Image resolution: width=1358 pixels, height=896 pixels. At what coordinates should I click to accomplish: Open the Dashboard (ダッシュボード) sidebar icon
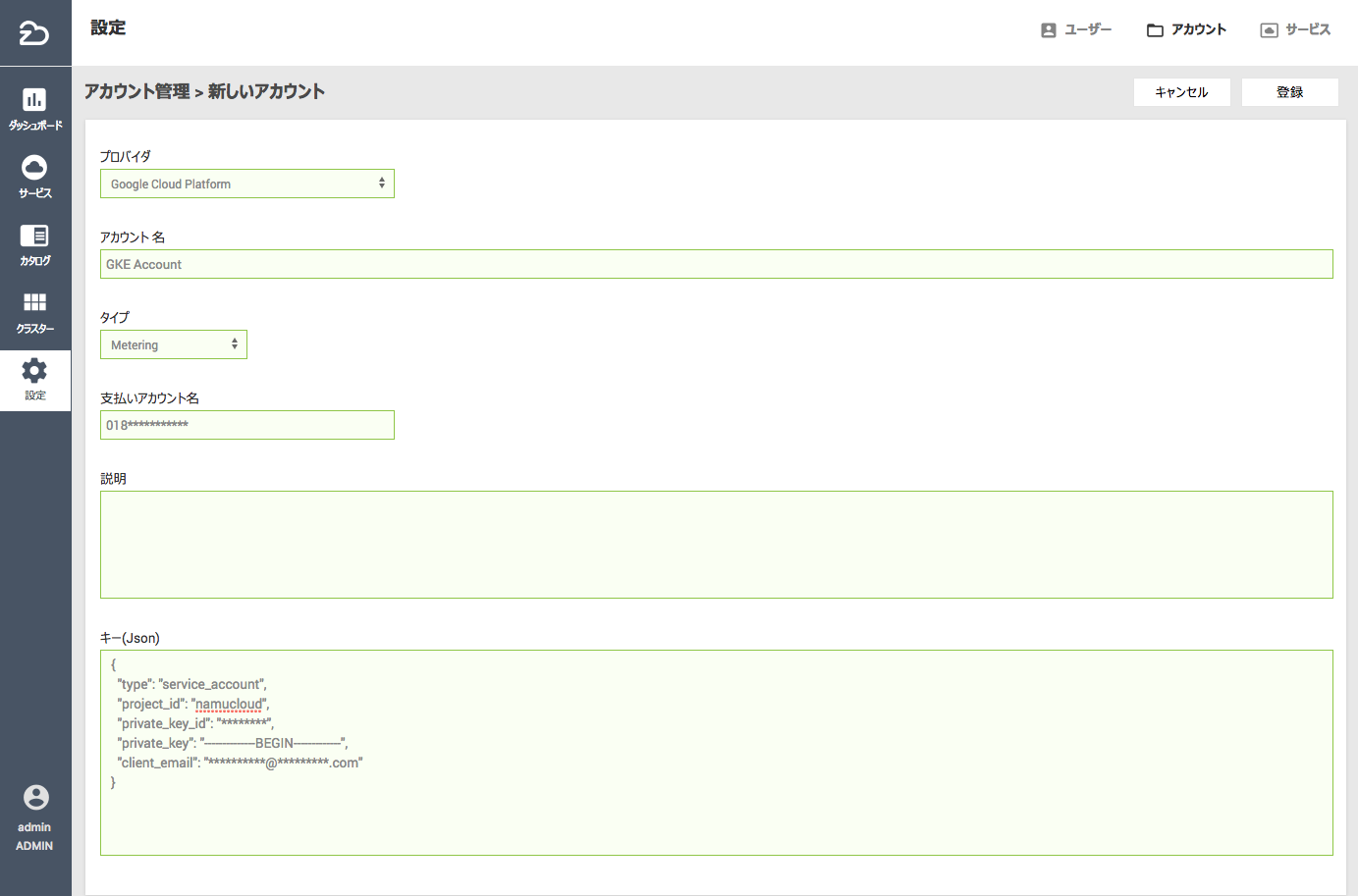click(34, 99)
